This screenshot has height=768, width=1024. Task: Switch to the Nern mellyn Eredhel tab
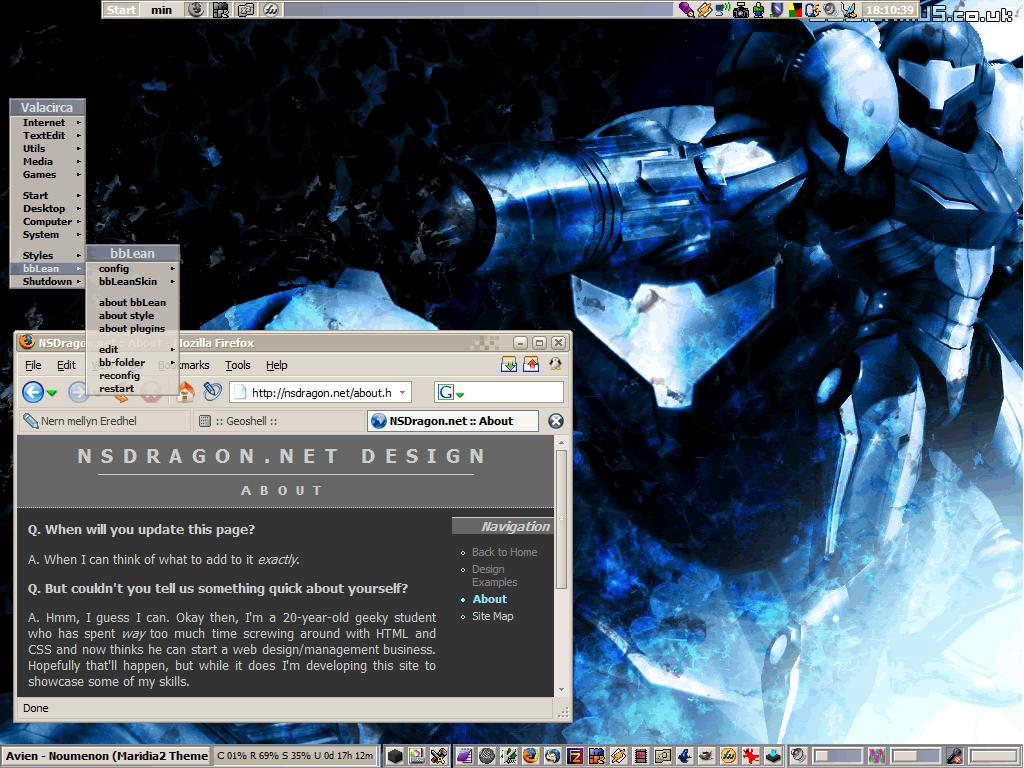click(x=103, y=421)
